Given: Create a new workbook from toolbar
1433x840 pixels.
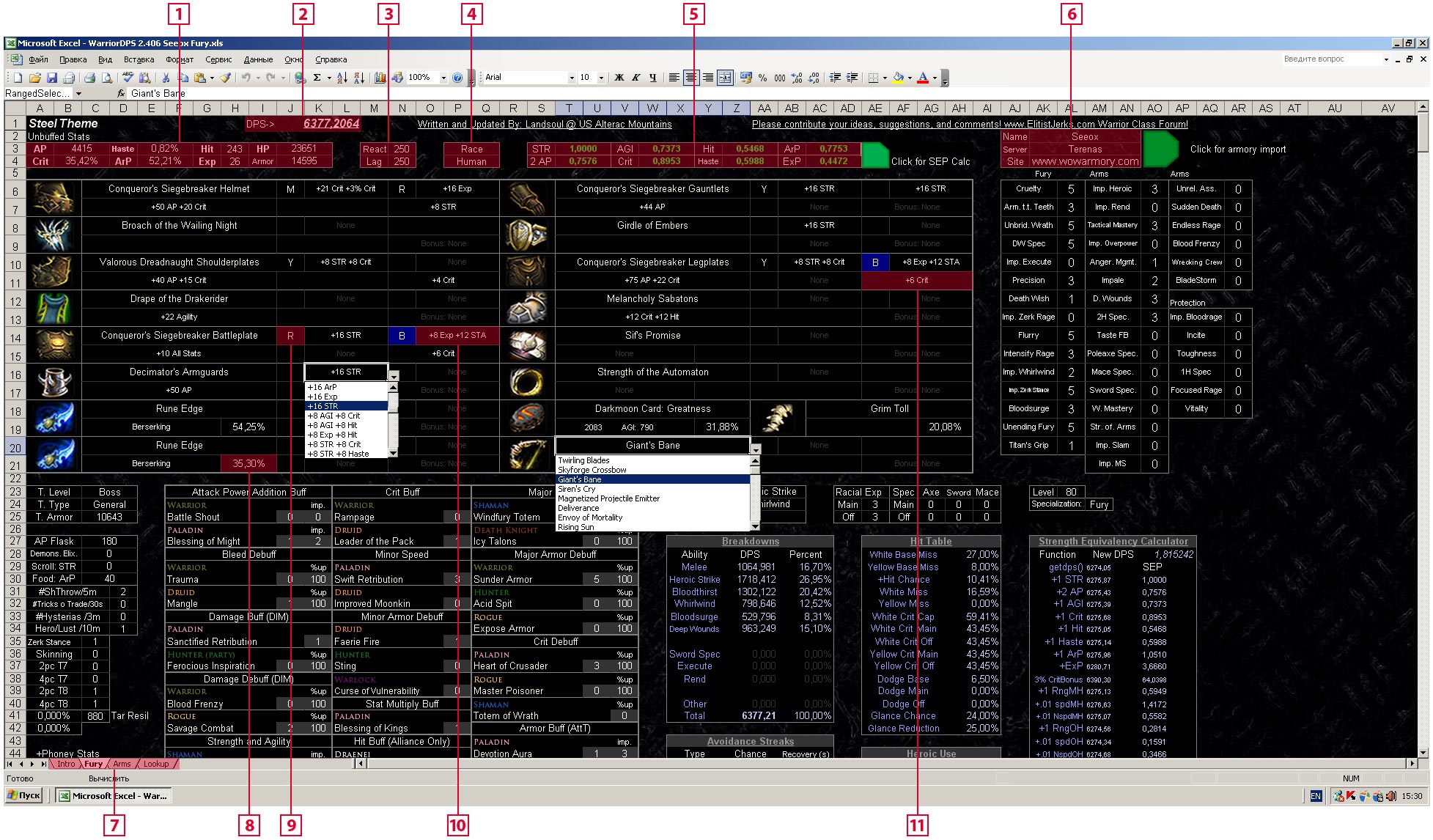Looking at the screenshot, I should coord(18,78).
